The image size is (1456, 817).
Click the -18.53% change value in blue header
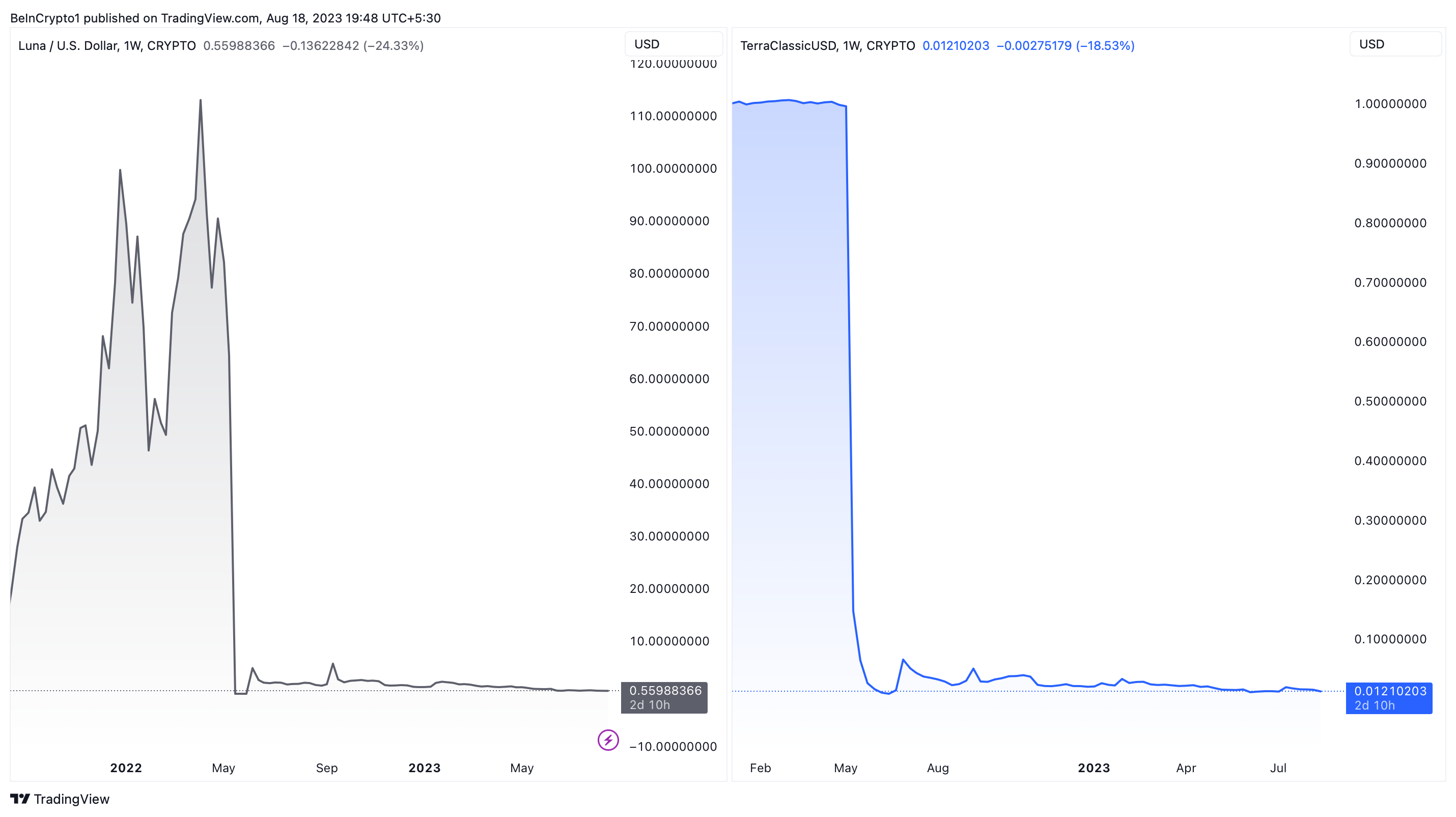pos(1105,46)
